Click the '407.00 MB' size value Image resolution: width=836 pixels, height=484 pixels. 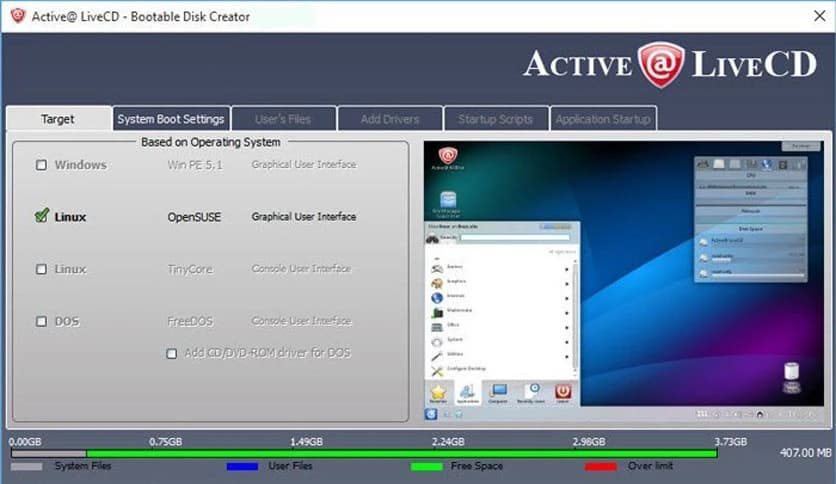pyautogui.click(x=806, y=453)
